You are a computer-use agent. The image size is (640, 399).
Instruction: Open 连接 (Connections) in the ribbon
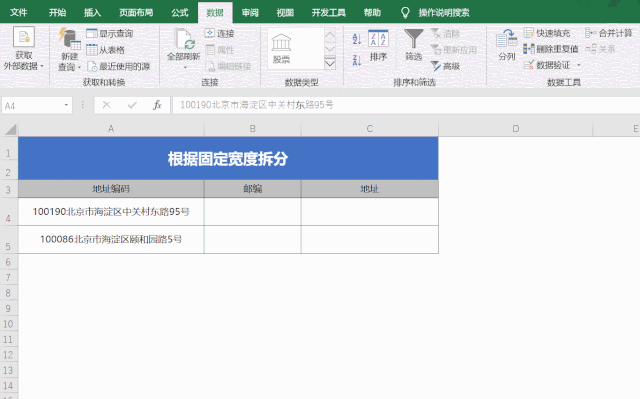pyautogui.click(x=219, y=33)
